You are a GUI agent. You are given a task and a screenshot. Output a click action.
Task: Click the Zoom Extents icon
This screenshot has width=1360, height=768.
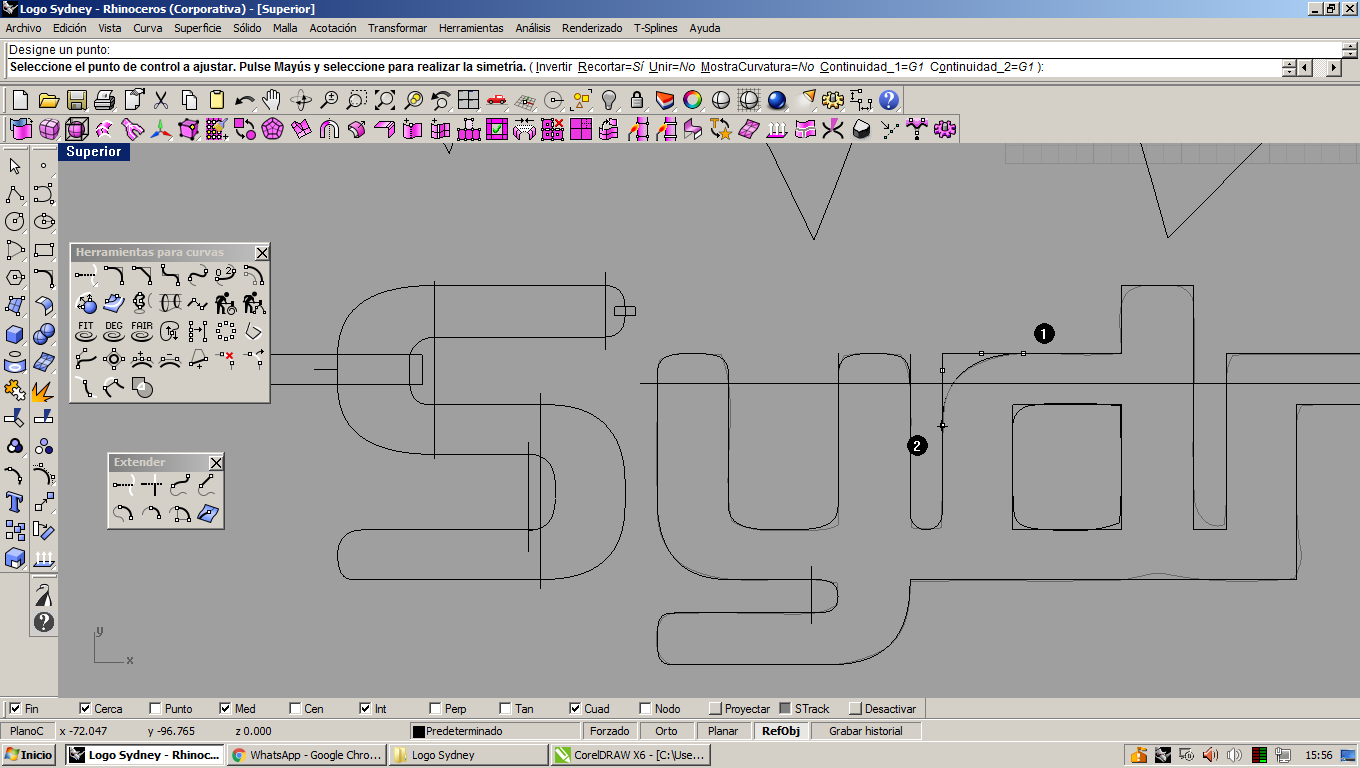click(x=384, y=100)
